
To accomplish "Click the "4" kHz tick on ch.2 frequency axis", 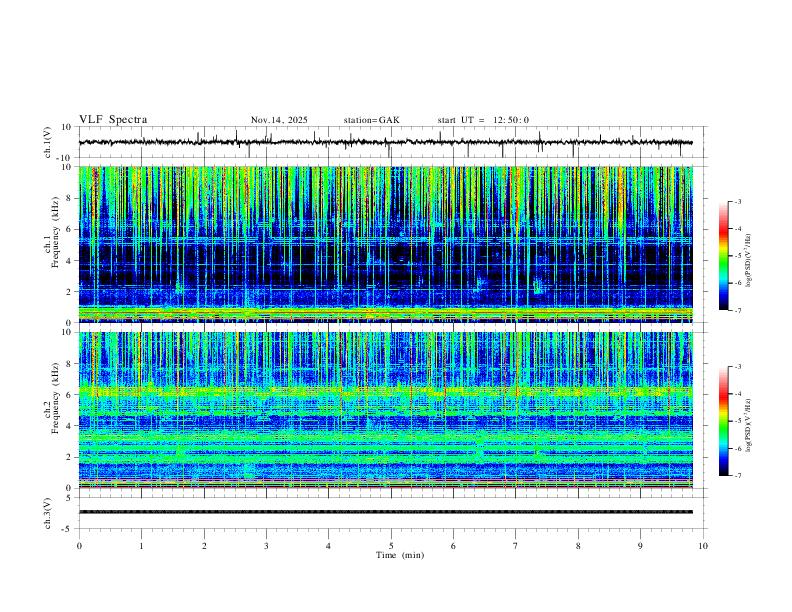I will 69,426.
